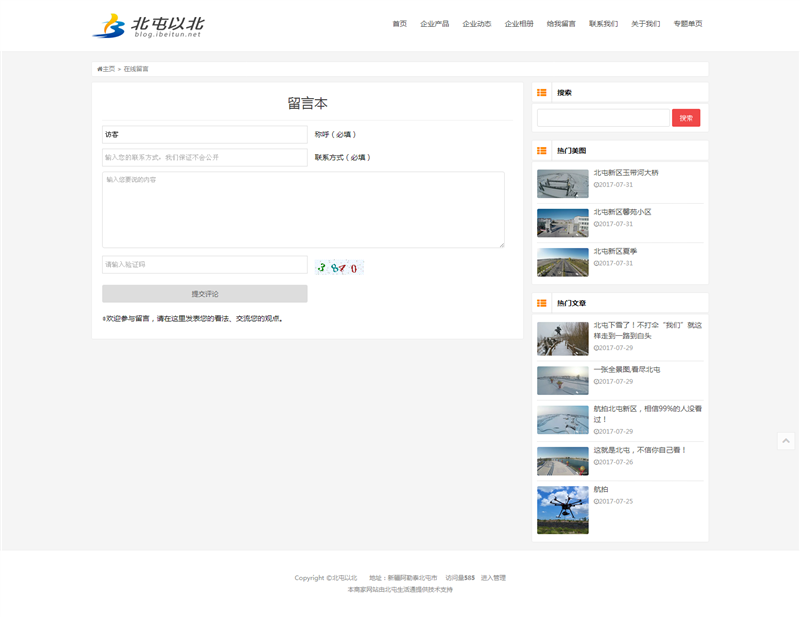The image size is (800, 617).
Task: Click the list icon beside 热门美图 heading
Action: pyautogui.click(x=542, y=151)
